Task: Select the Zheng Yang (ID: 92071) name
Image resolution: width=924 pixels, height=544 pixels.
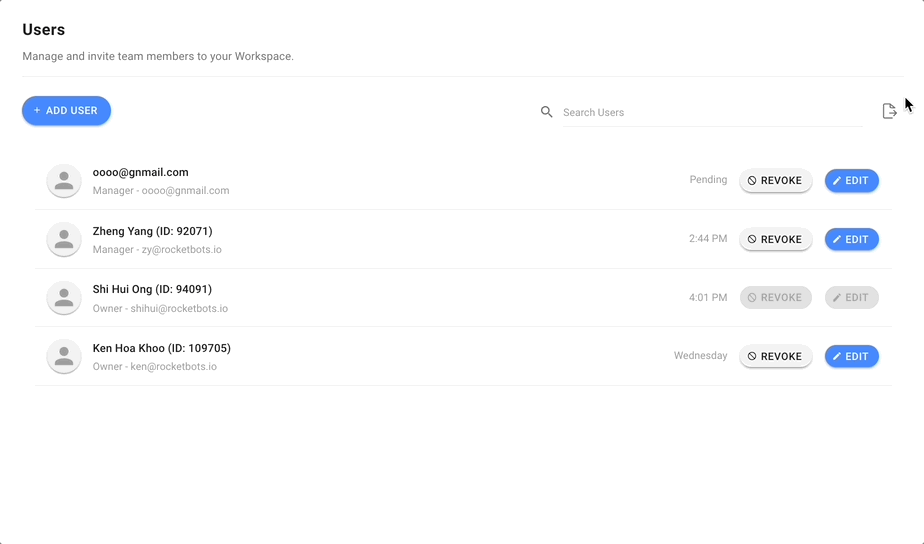Action: pos(153,231)
